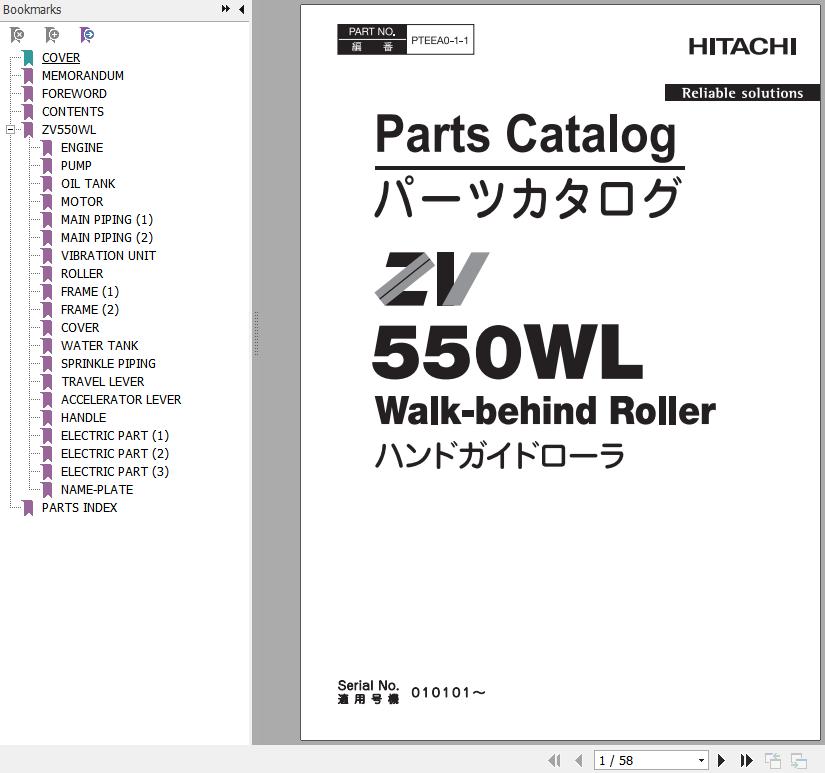Collapse the ZV550WL bookmark tree
This screenshot has height=773, width=825.
(x=10, y=129)
